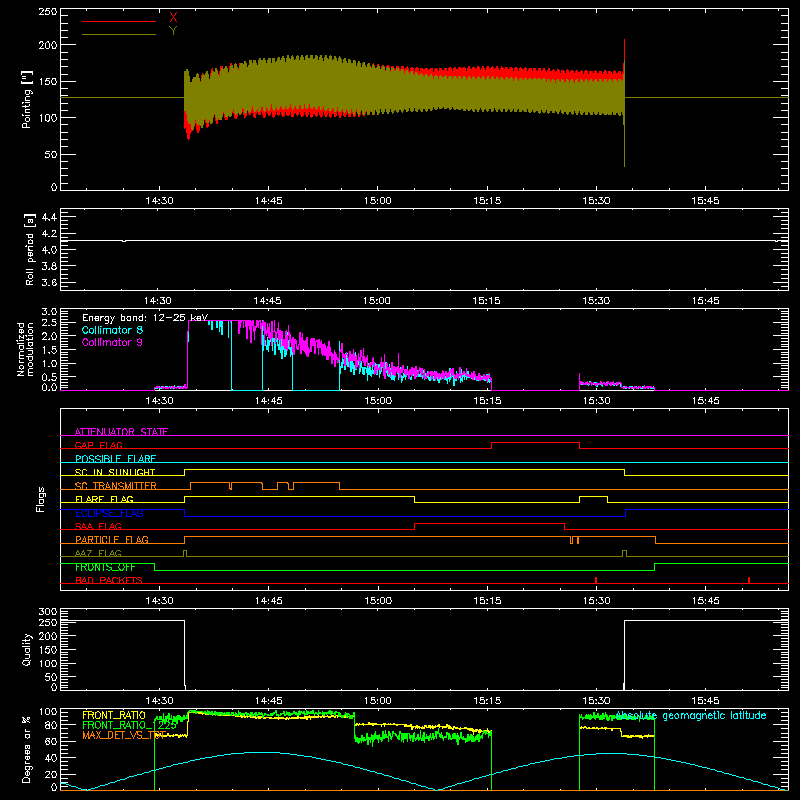
Task: Click the 300 tick on Quality axis
Action: point(47,612)
